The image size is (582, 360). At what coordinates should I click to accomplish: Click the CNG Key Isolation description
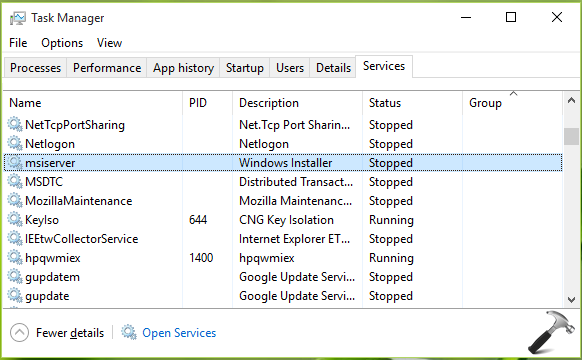286,220
